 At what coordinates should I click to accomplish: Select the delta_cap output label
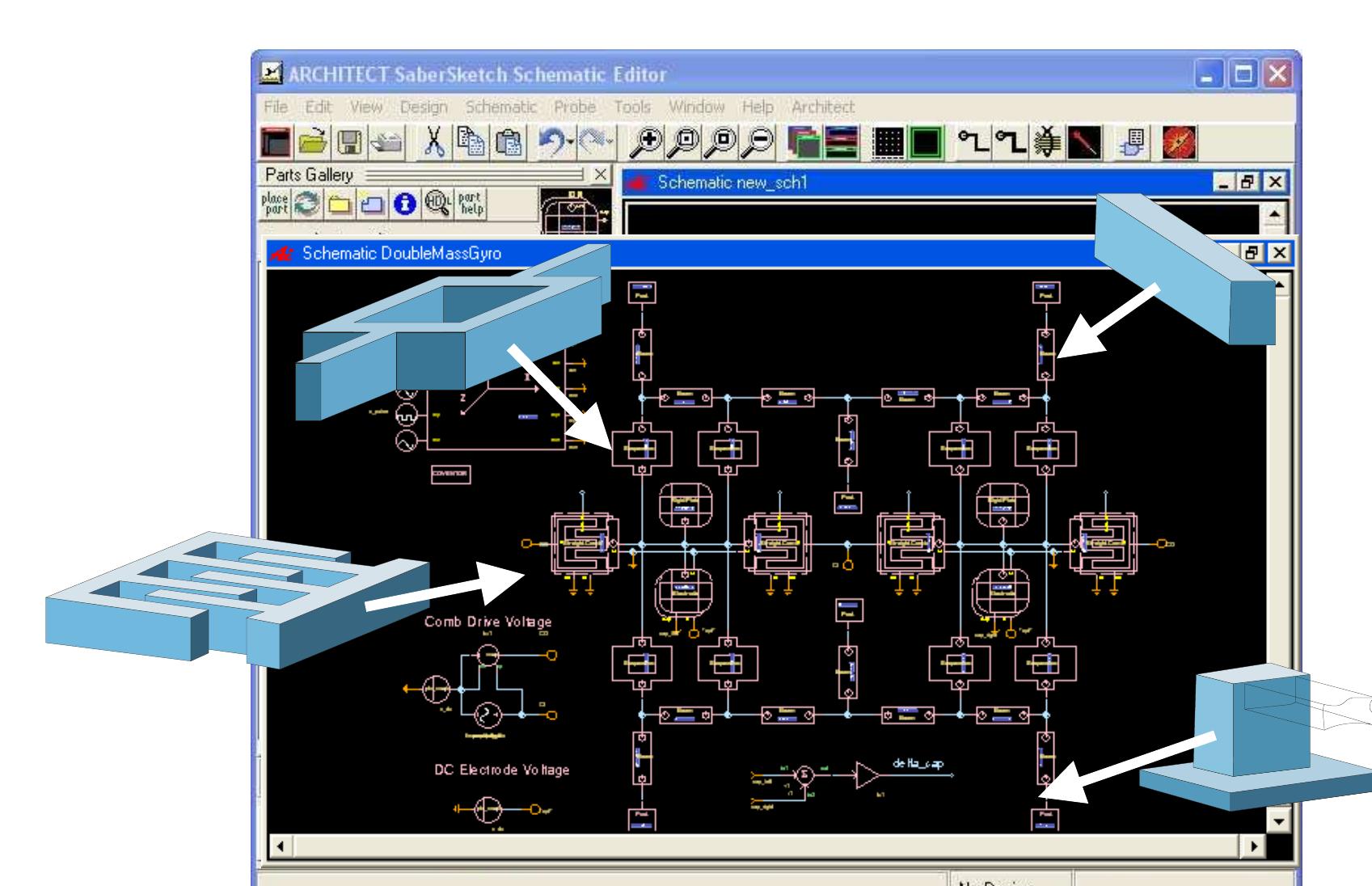tap(918, 763)
